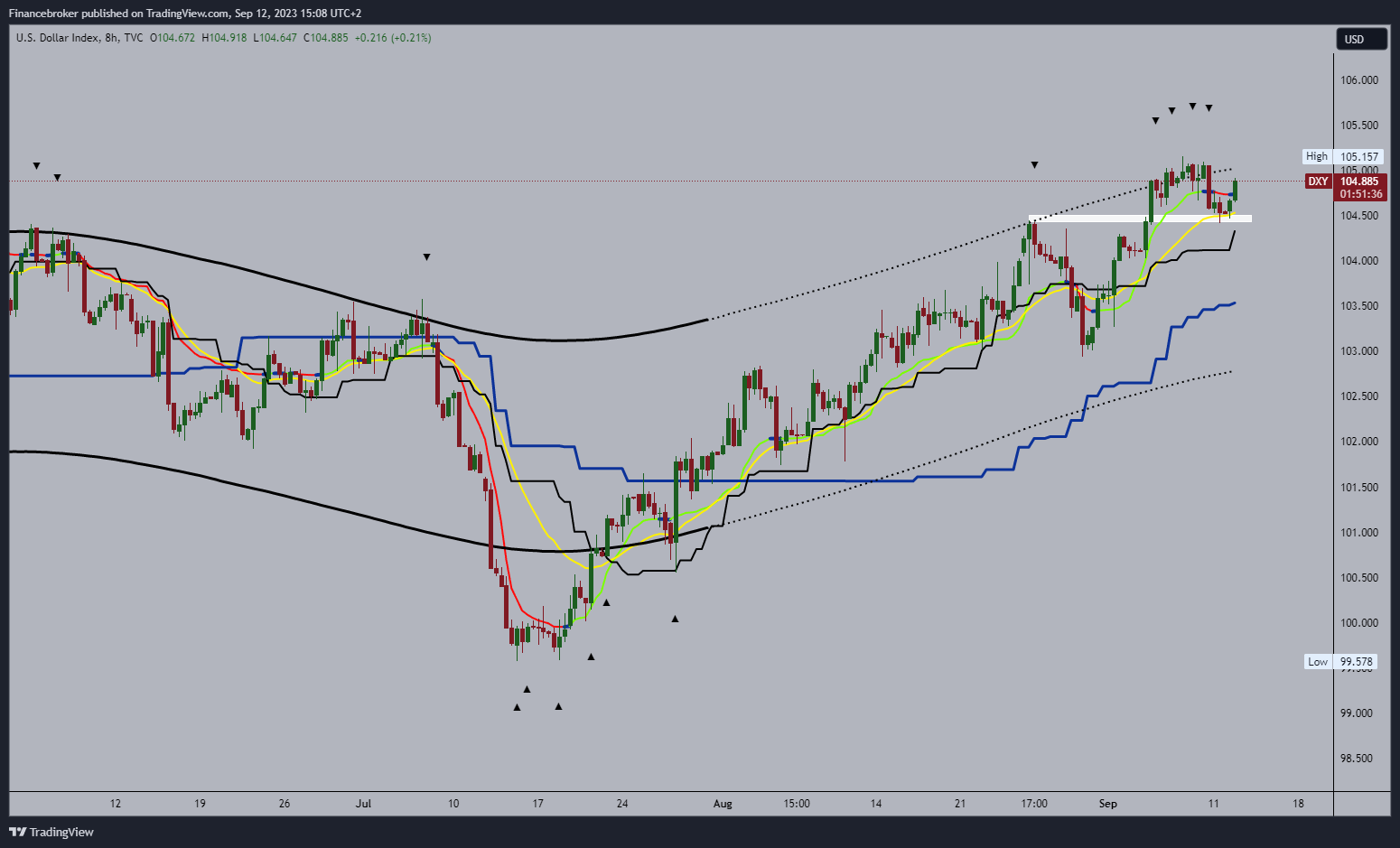Click the change value +0.216 (+0.21%)
The height and width of the screenshot is (848, 1400).
click(393, 38)
